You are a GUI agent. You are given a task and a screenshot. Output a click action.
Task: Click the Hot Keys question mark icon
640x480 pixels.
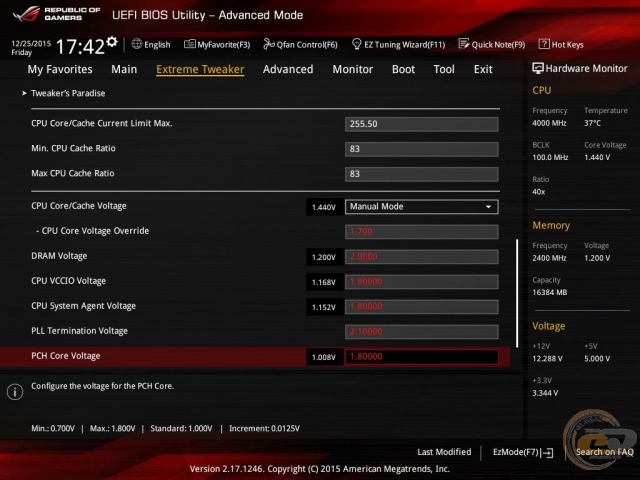(544, 44)
